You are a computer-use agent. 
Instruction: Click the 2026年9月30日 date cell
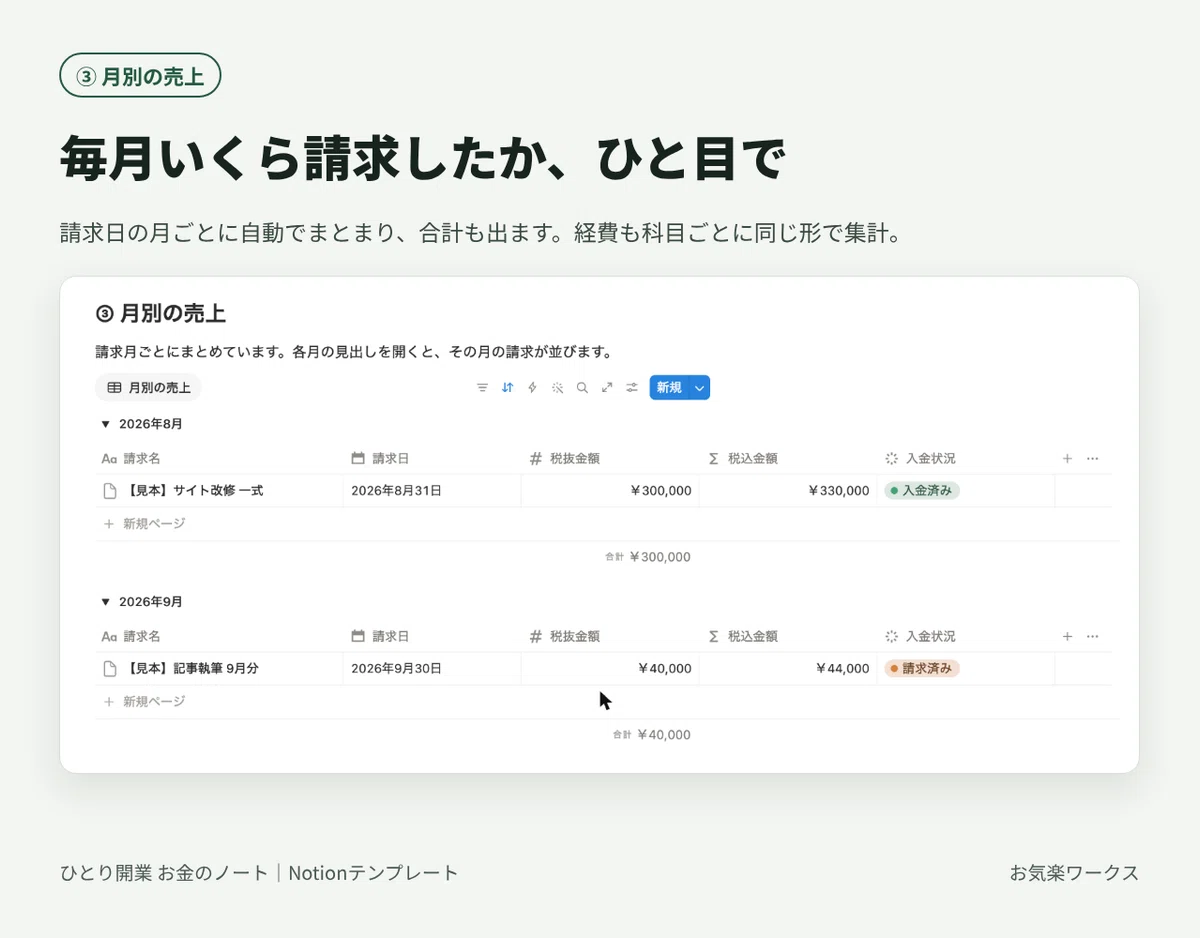pos(432,668)
